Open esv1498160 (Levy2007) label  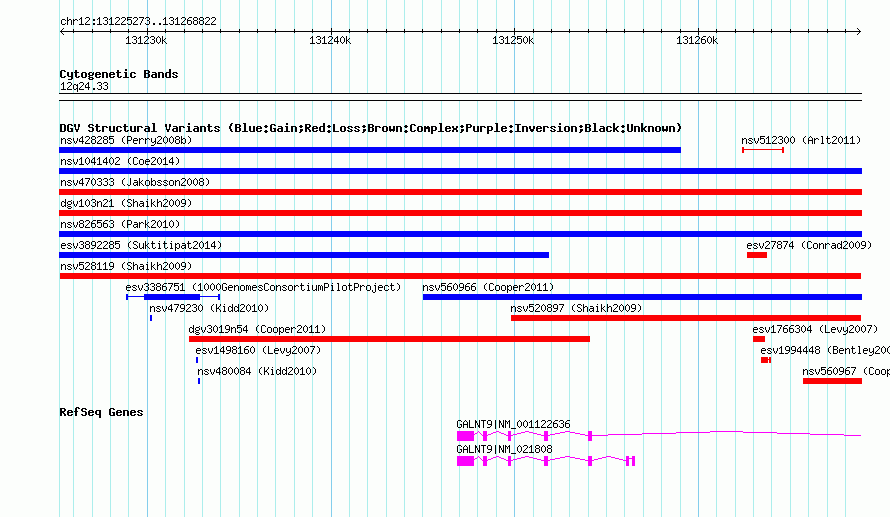pos(258,350)
